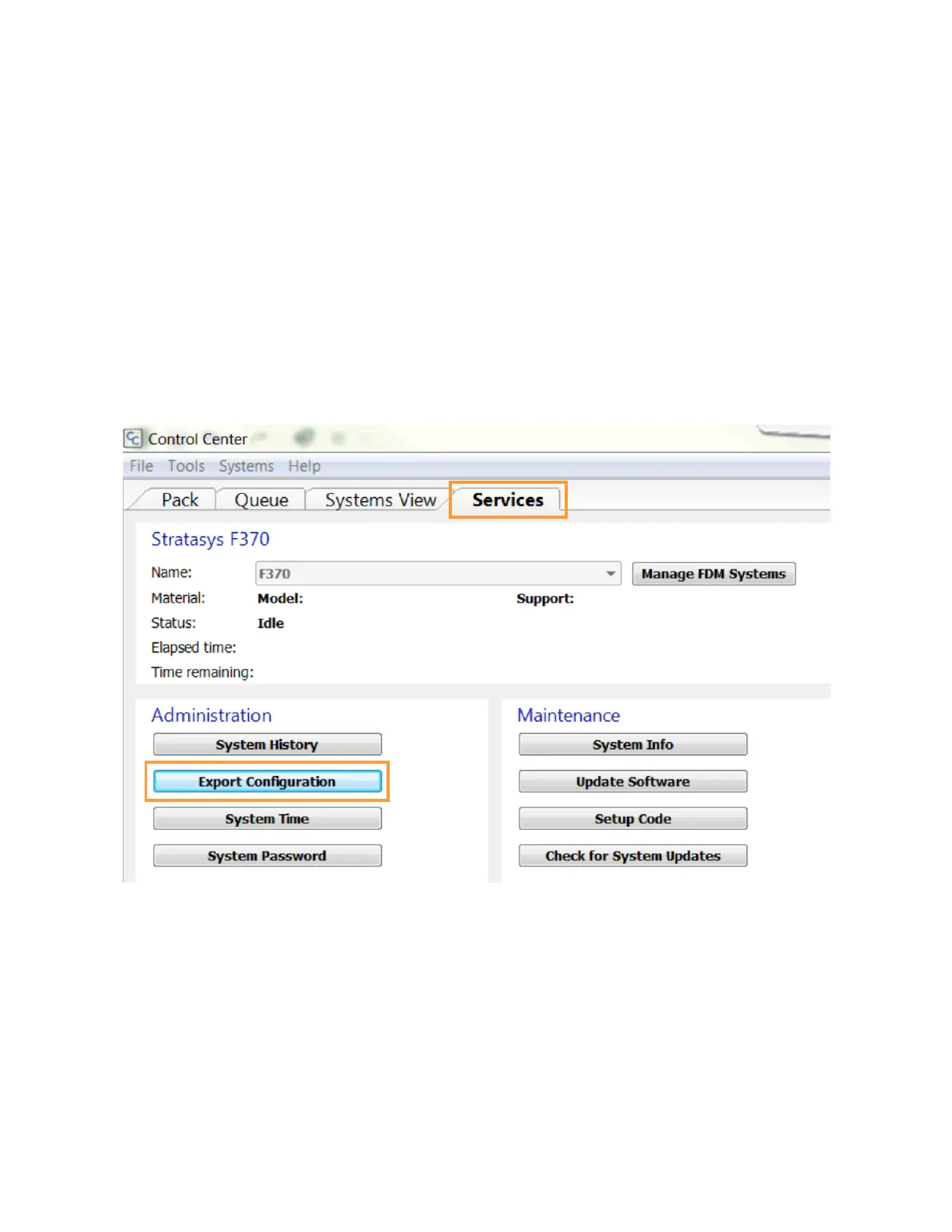The width and height of the screenshot is (952, 1232).
Task: Expand the Name dropdown arrow
Action: tap(611, 574)
